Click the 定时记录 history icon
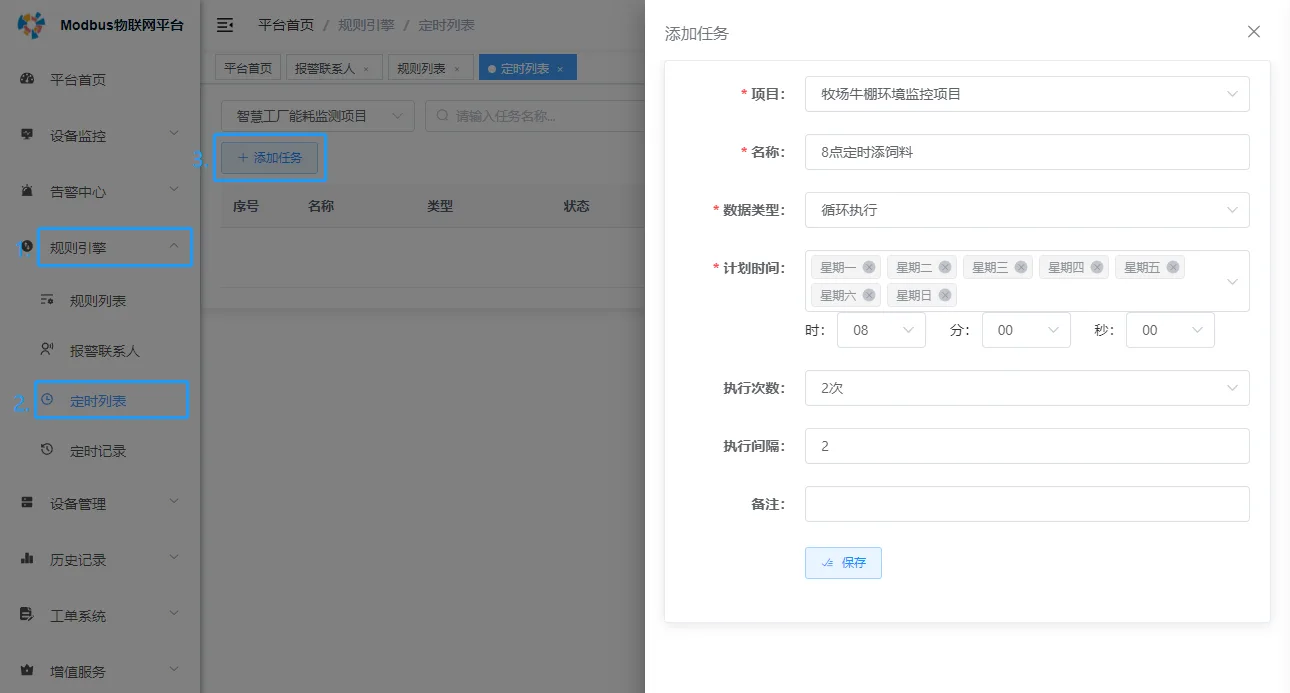1290x693 pixels. (x=47, y=450)
